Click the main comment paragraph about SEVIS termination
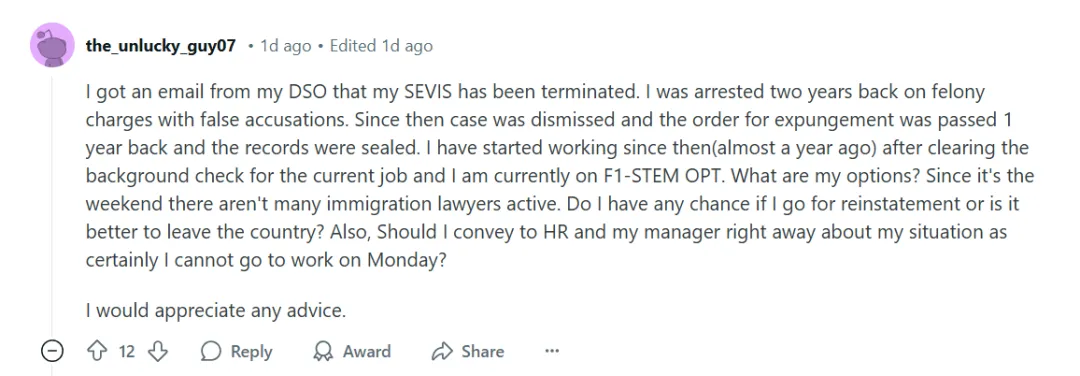Screen dimensions: 1080x376 pos(559,175)
